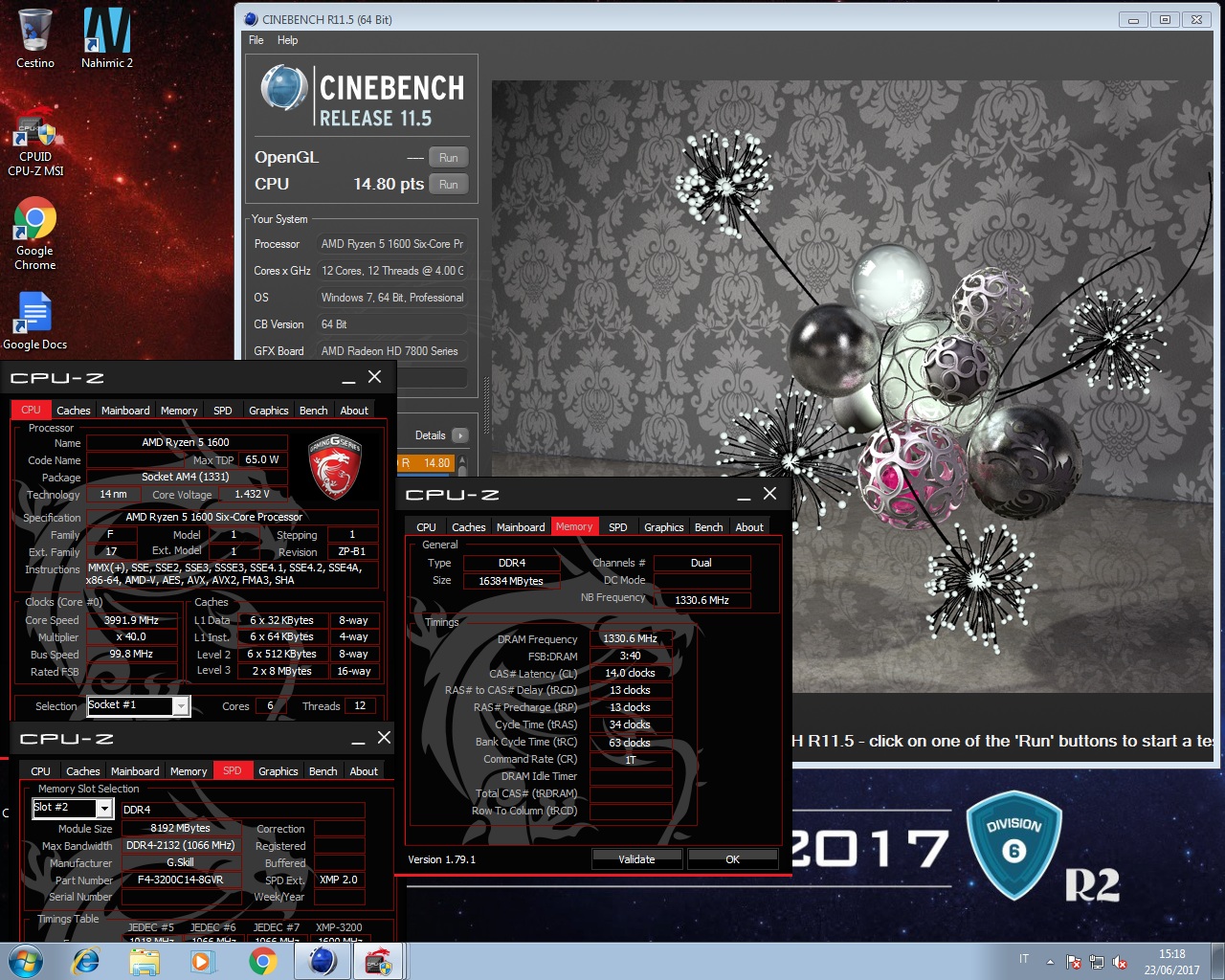
Task: Close the top CPU-Z CPU window
Action: pos(375,377)
